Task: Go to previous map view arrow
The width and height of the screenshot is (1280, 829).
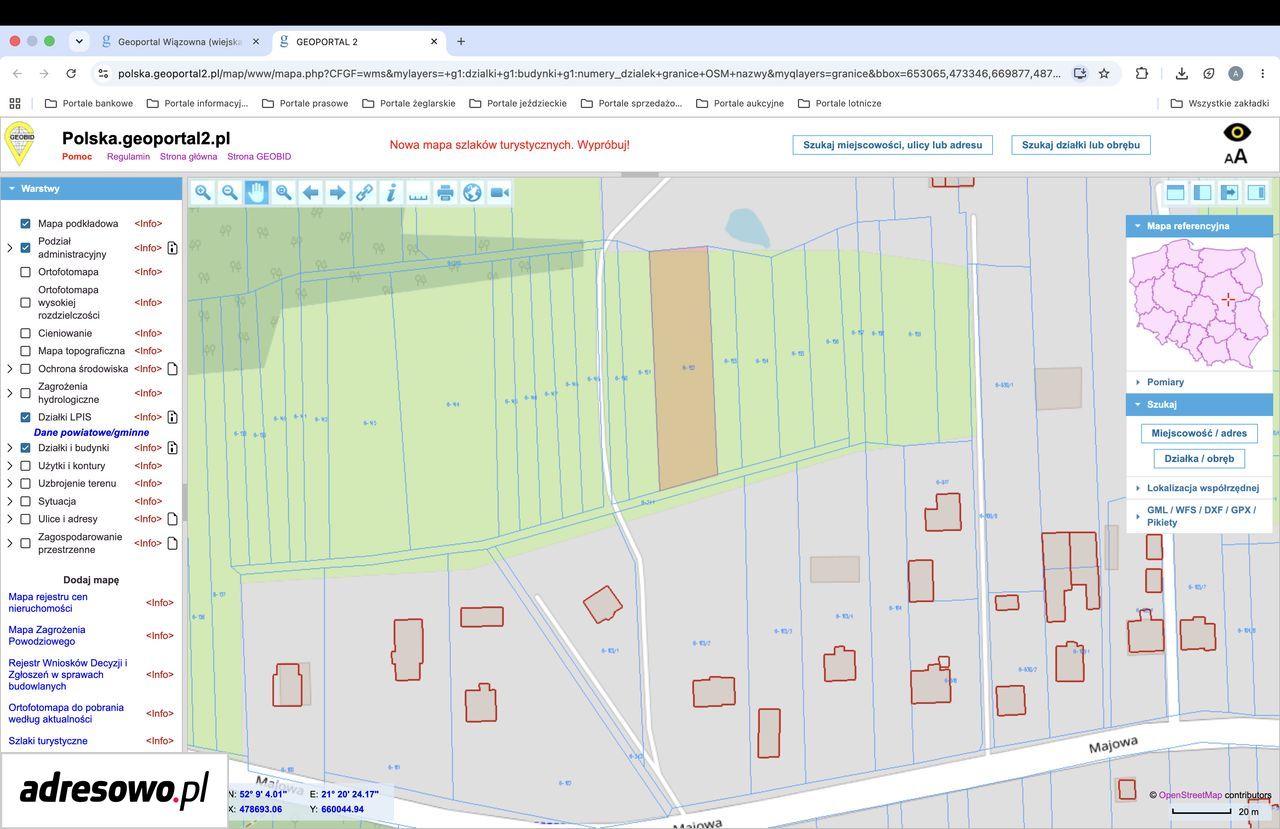Action: [311, 193]
